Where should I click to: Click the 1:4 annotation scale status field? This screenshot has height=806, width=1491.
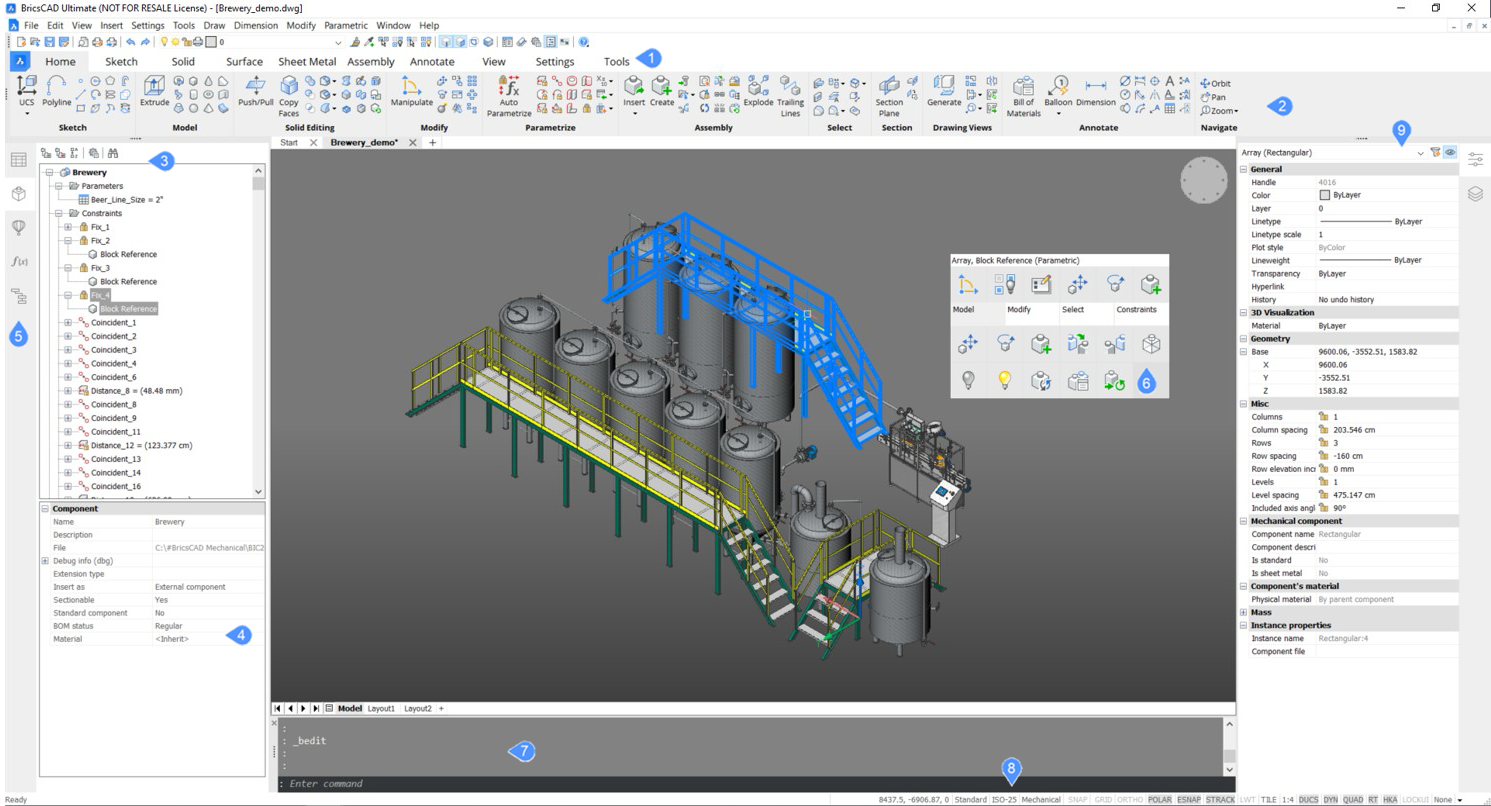(x=1288, y=800)
